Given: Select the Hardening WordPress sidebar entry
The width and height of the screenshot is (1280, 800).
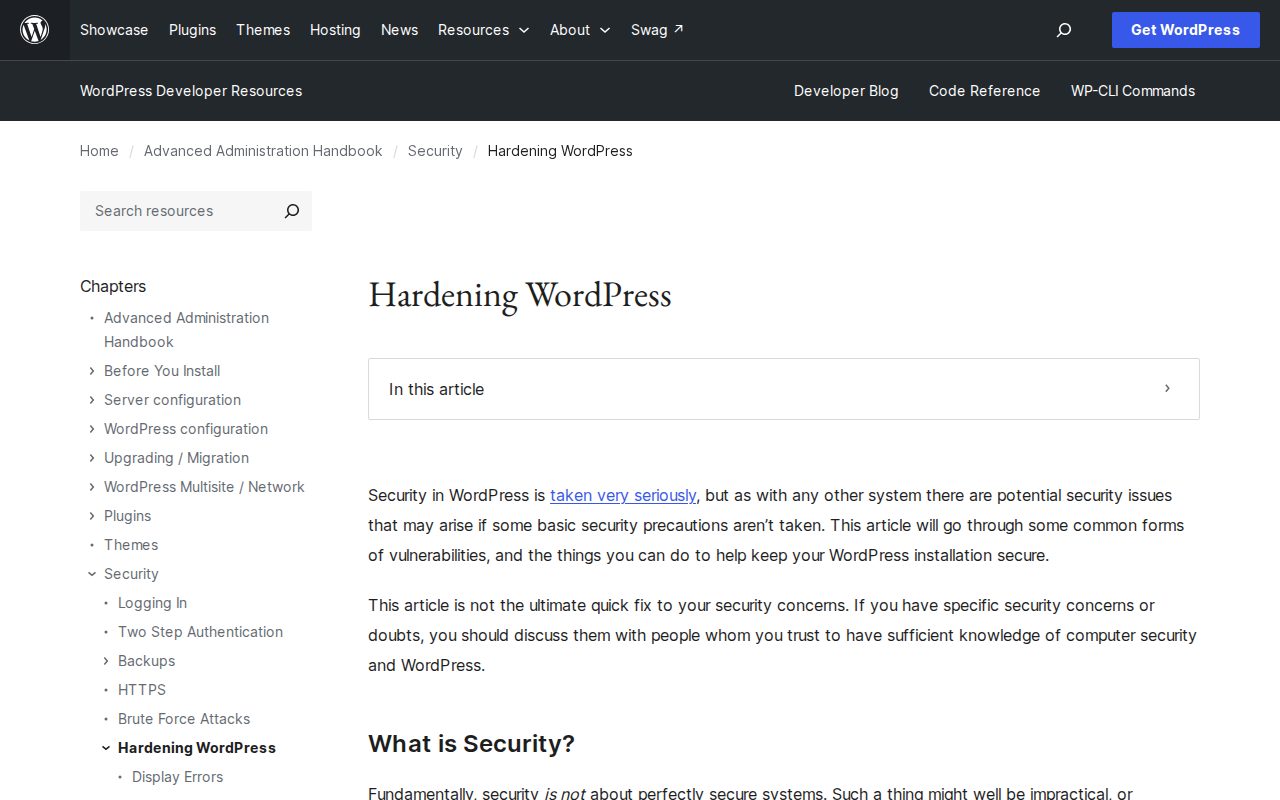Looking at the screenshot, I should point(197,748).
